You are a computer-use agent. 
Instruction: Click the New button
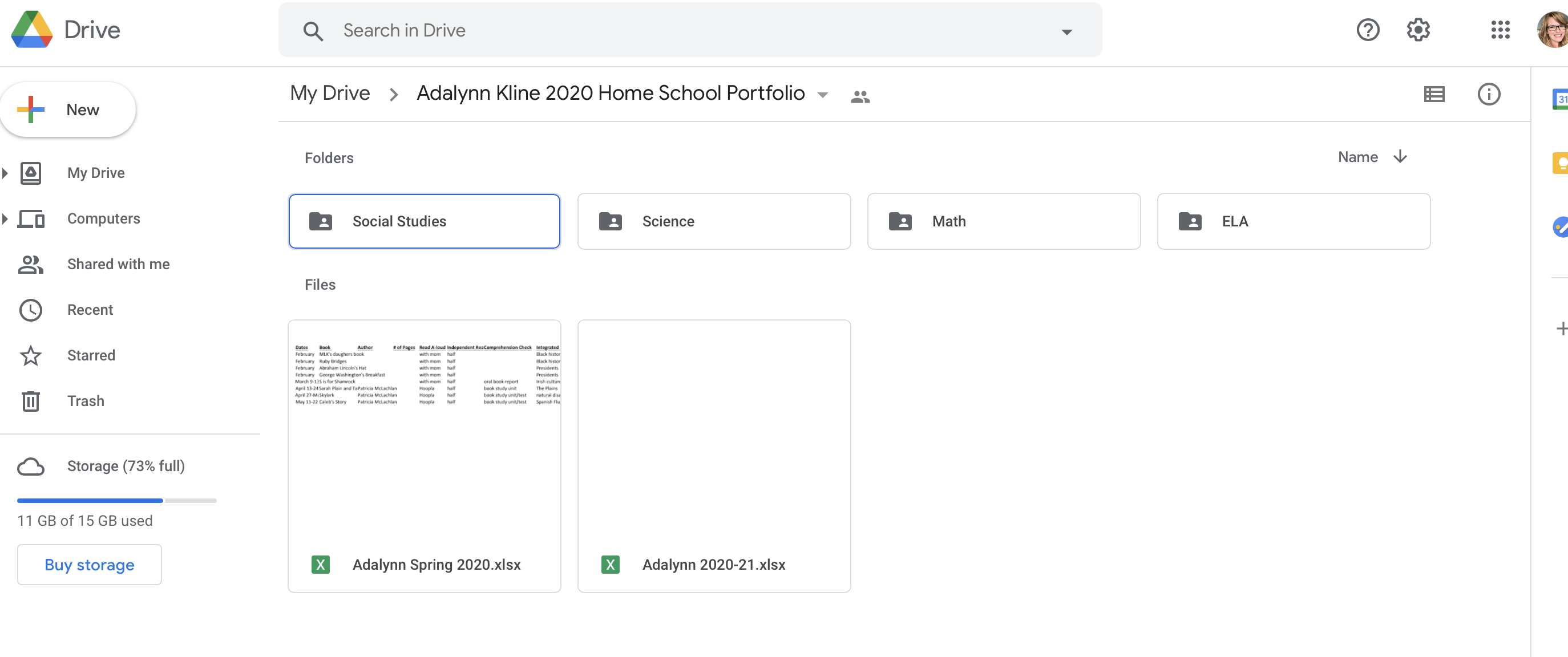coord(67,110)
